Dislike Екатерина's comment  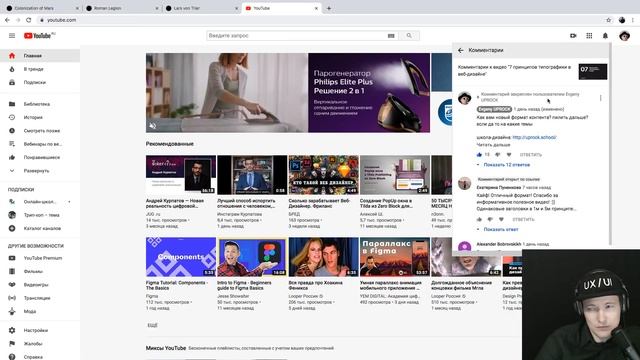coord(490,220)
